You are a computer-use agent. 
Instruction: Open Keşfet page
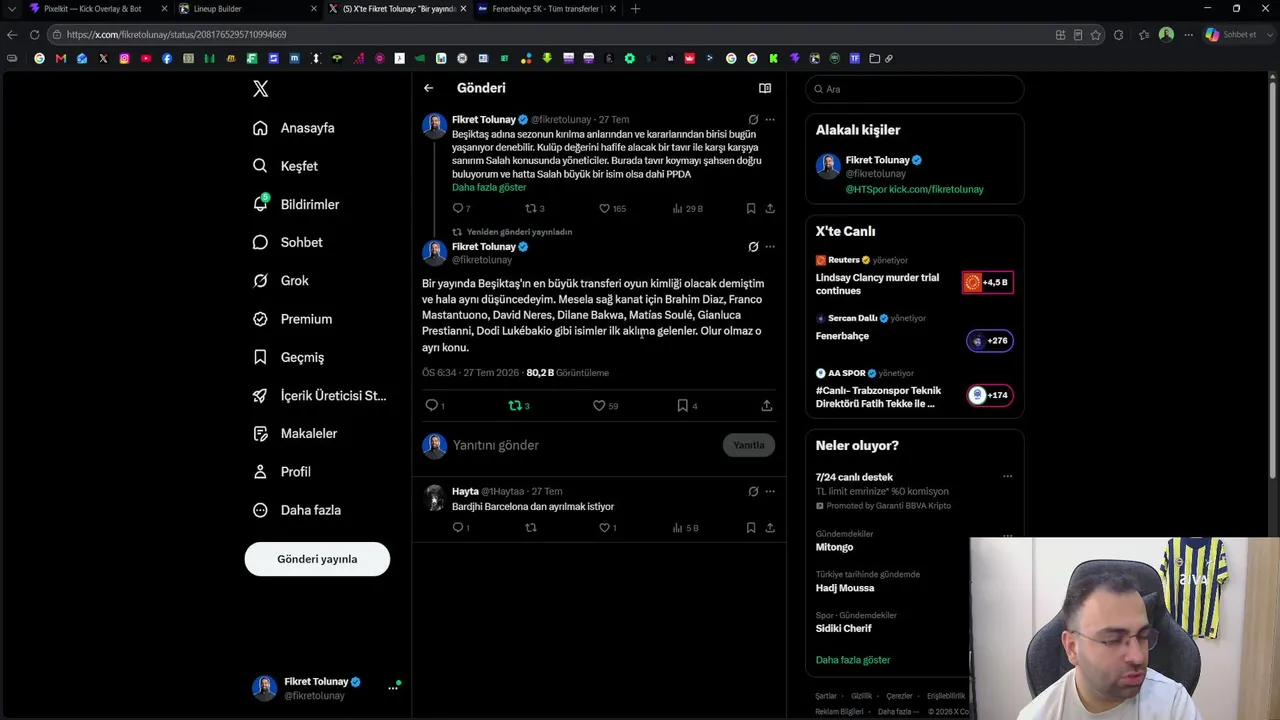click(285, 166)
